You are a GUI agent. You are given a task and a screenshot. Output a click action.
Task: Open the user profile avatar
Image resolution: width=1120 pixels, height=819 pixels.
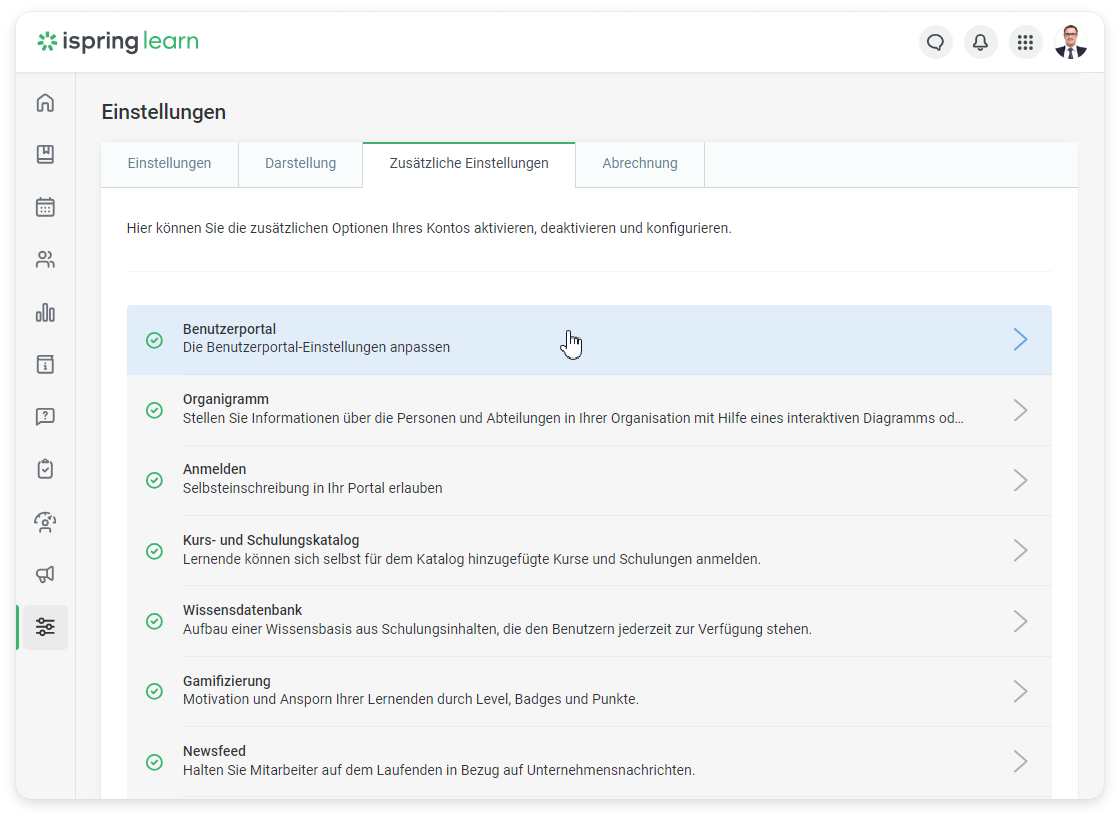point(1070,42)
